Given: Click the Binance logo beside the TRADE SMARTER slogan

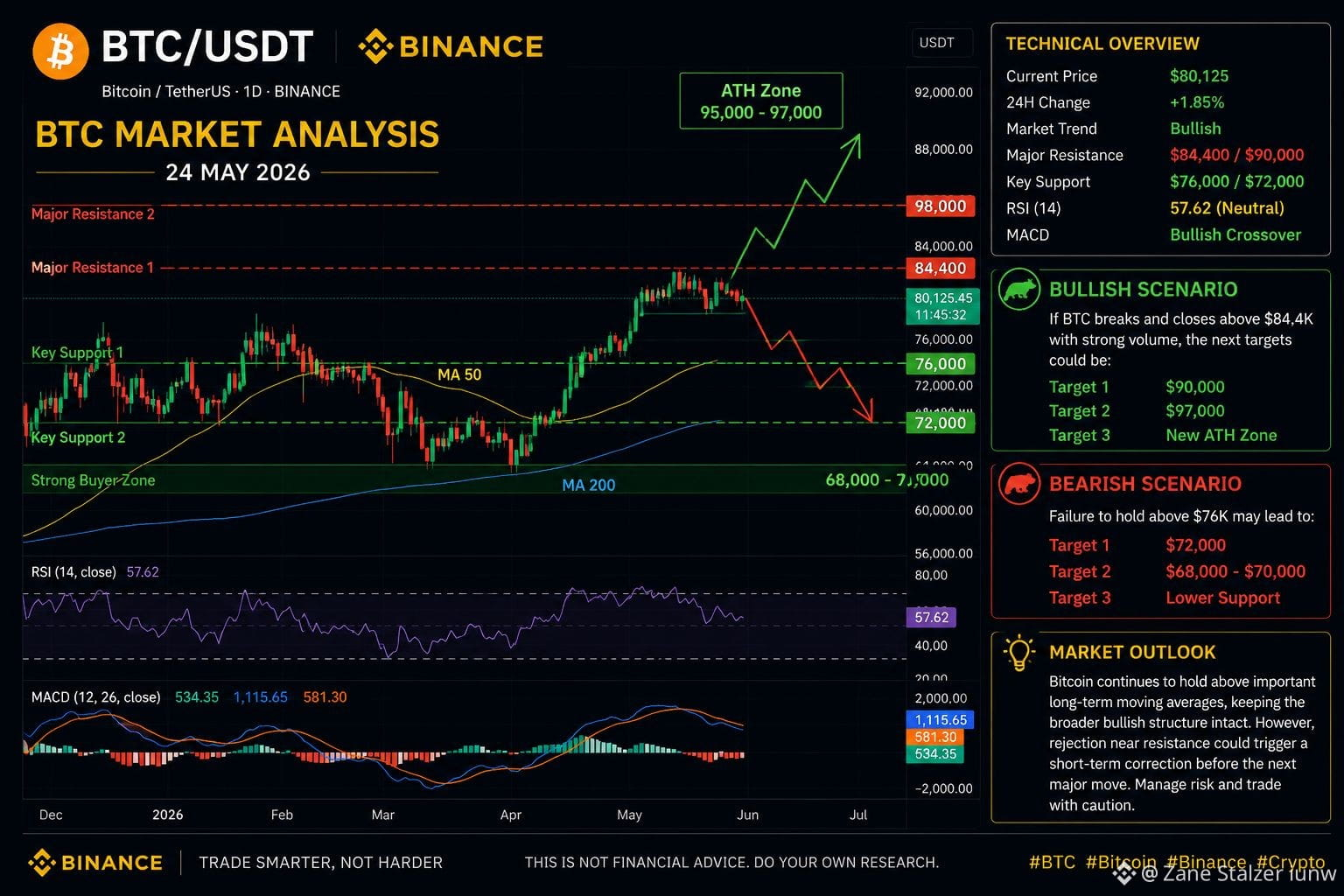Looking at the screenshot, I should click(x=95, y=863).
